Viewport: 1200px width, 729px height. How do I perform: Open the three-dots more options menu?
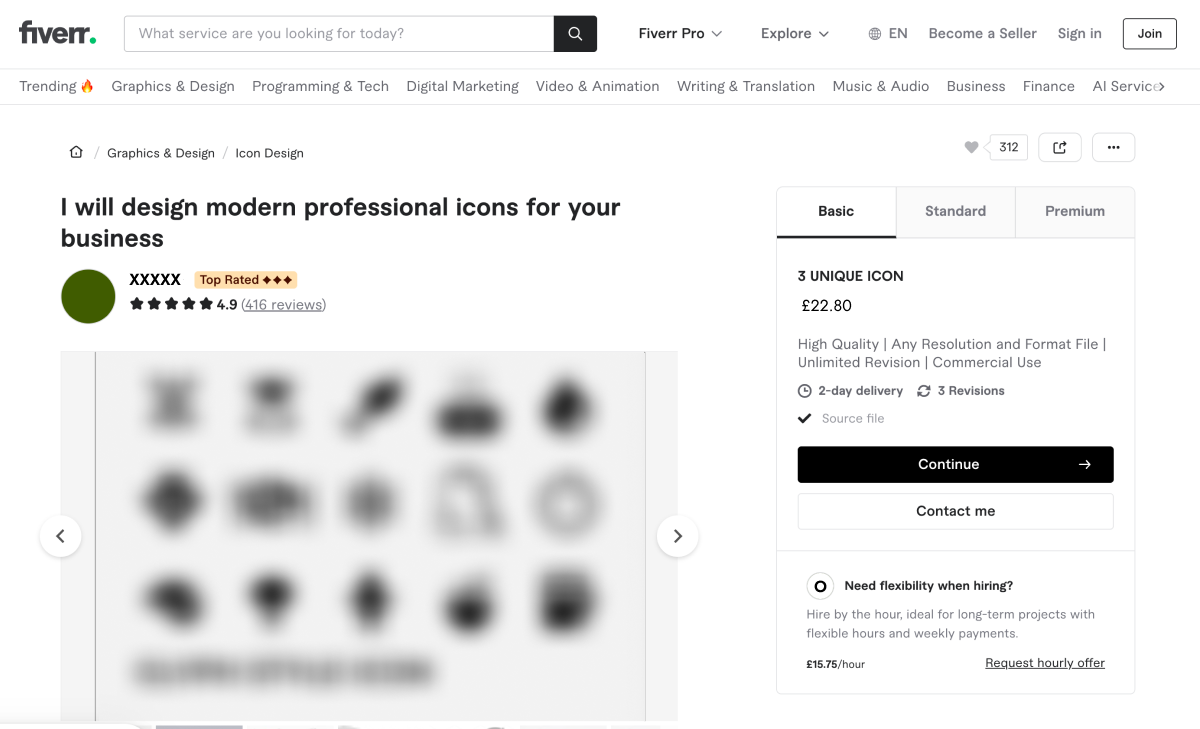pyautogui.click(x=1113, y=147)
